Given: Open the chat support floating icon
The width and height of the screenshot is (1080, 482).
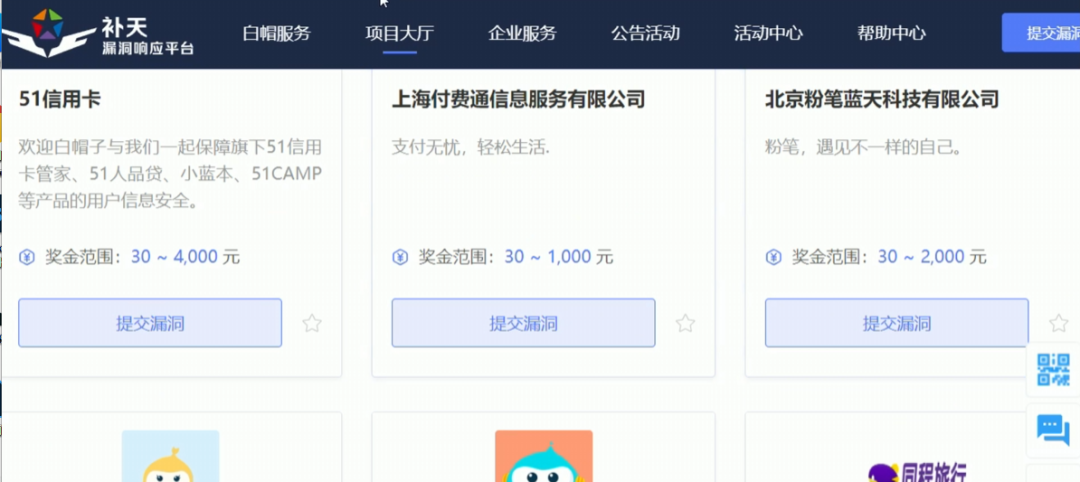Looking at the screenshot, I should (x=1054, y=431).
